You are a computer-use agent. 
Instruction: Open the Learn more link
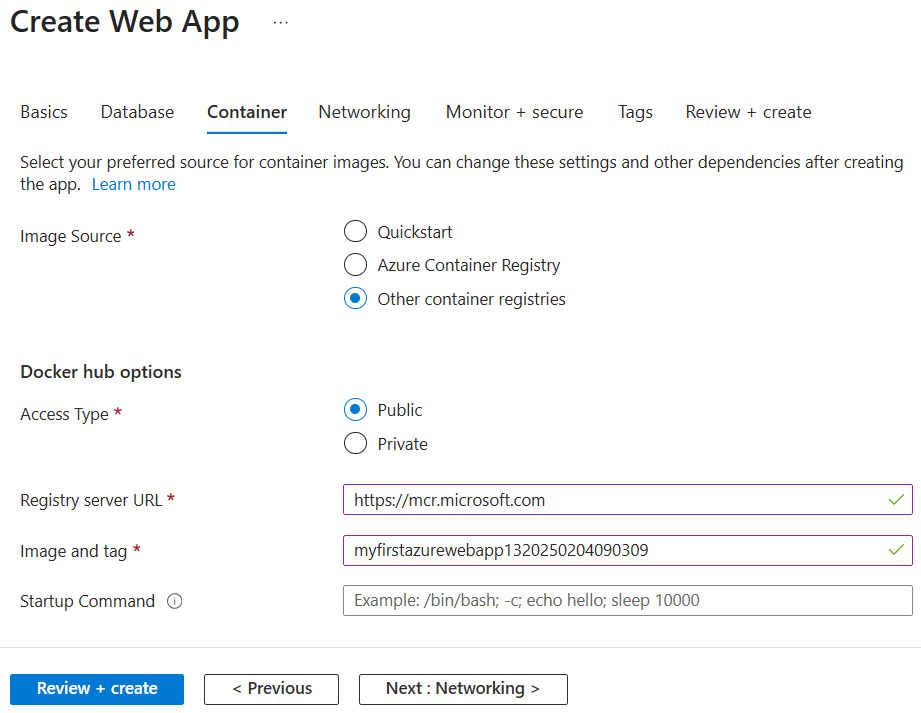click(134, 184)
